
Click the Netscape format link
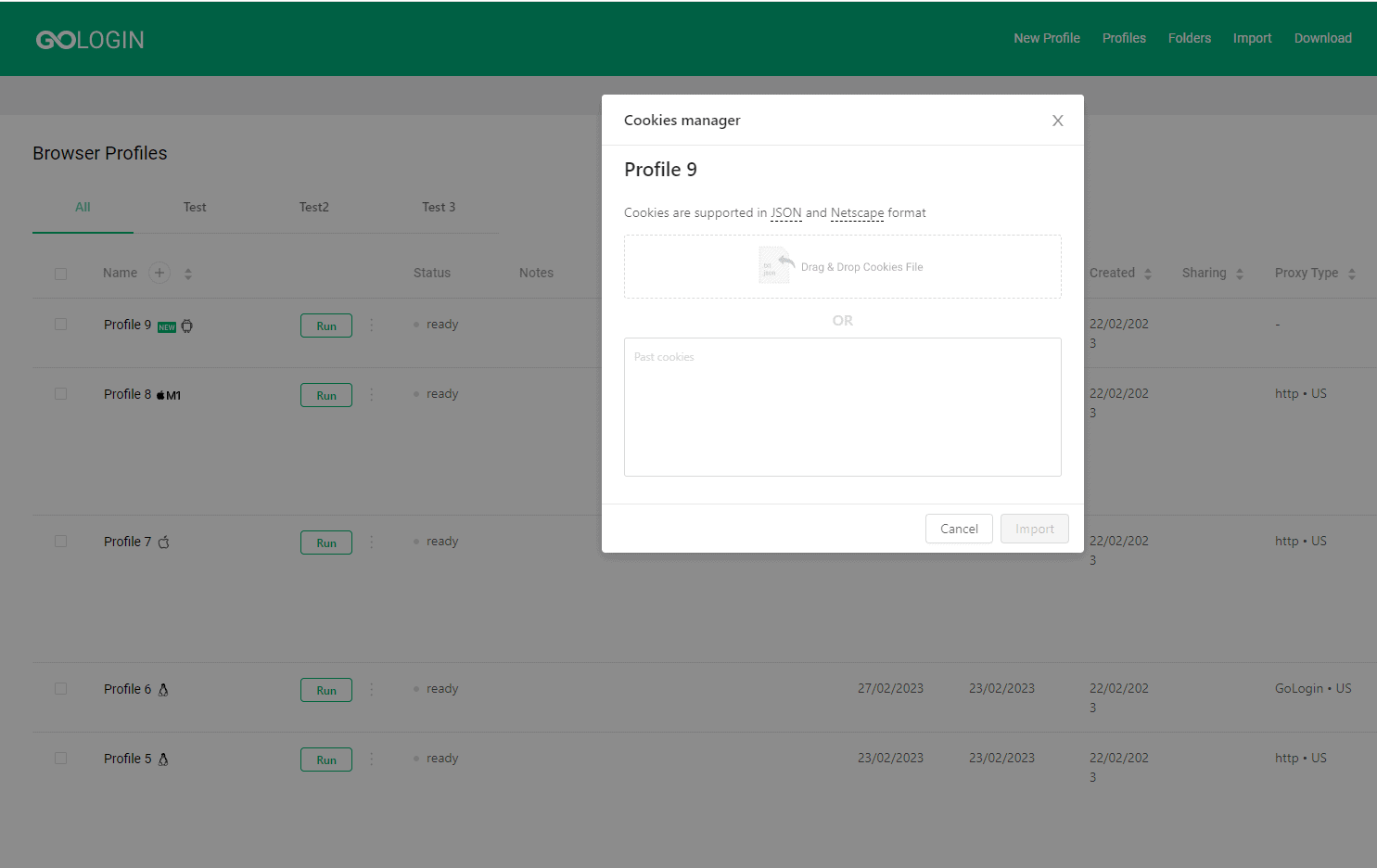coord(858,212)
